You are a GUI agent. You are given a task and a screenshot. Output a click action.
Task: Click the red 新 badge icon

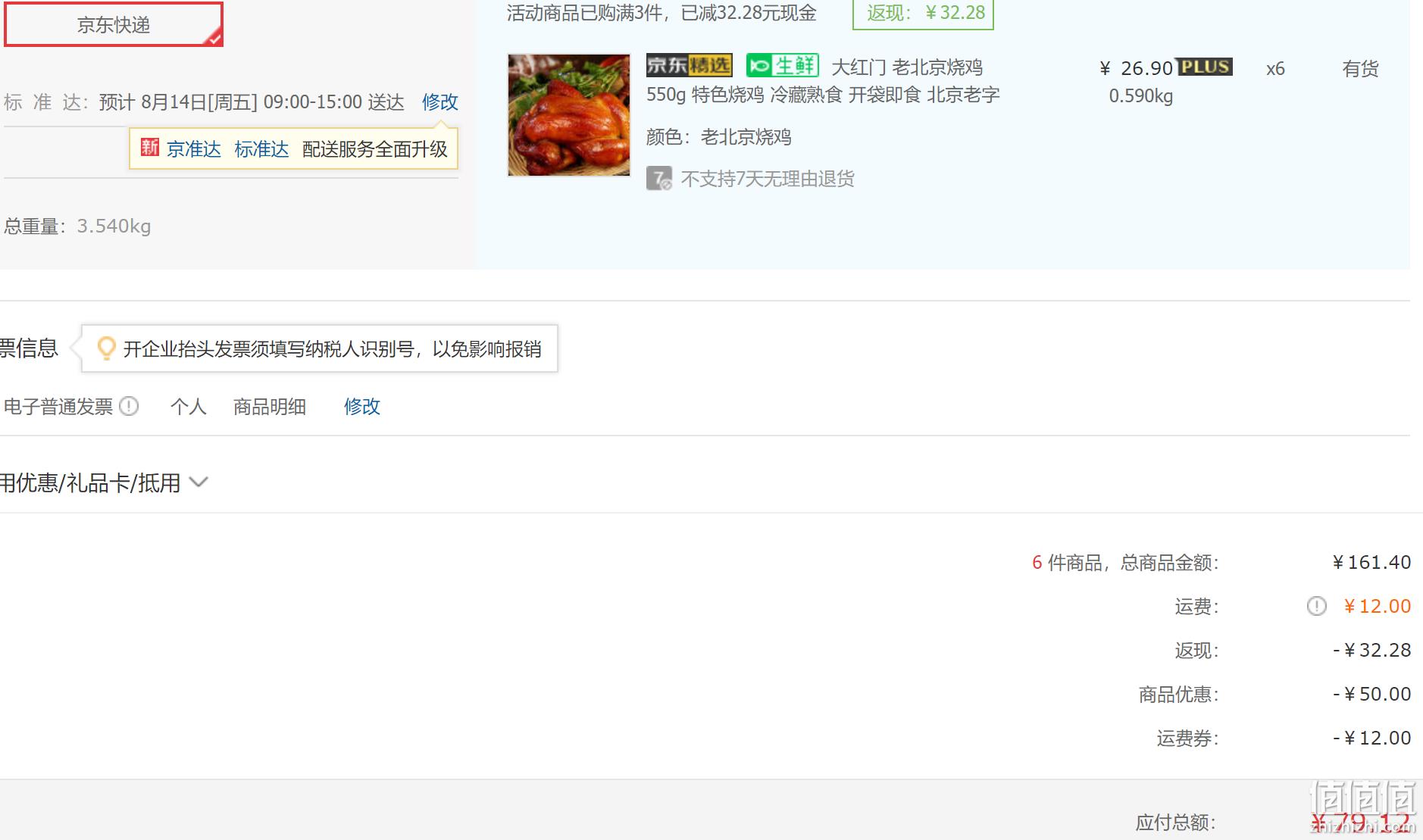[x=150, y=148]
